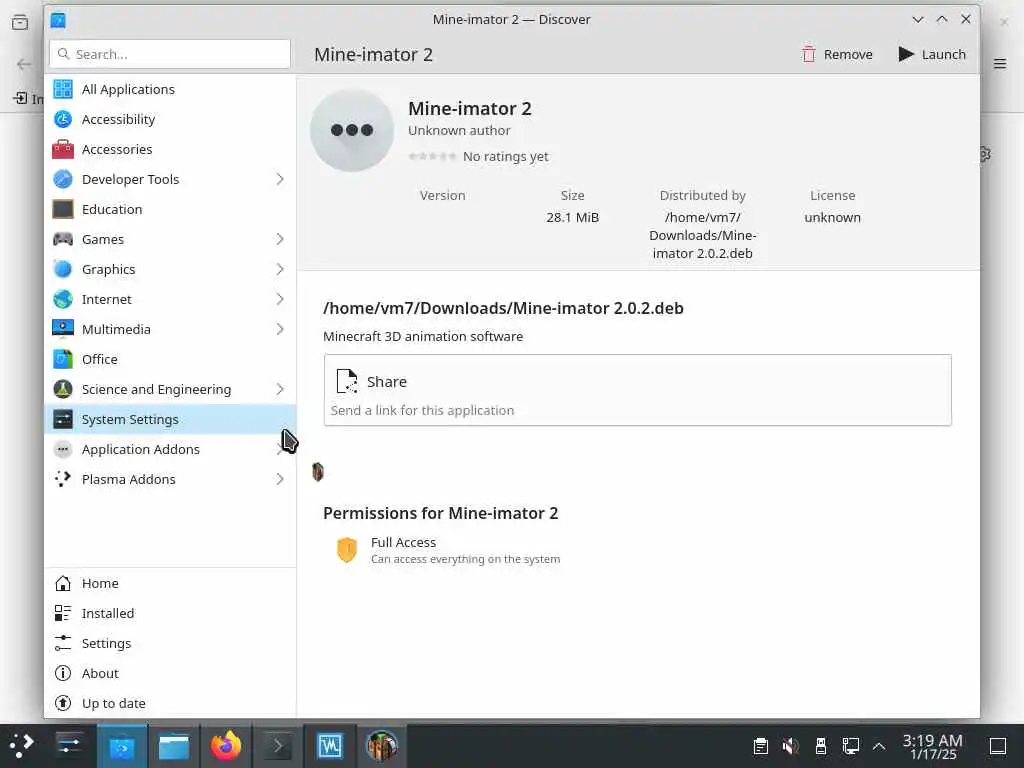Click the 28.1 MiB size value
This screenshot has width=1024, height=768.
(573, 217)
